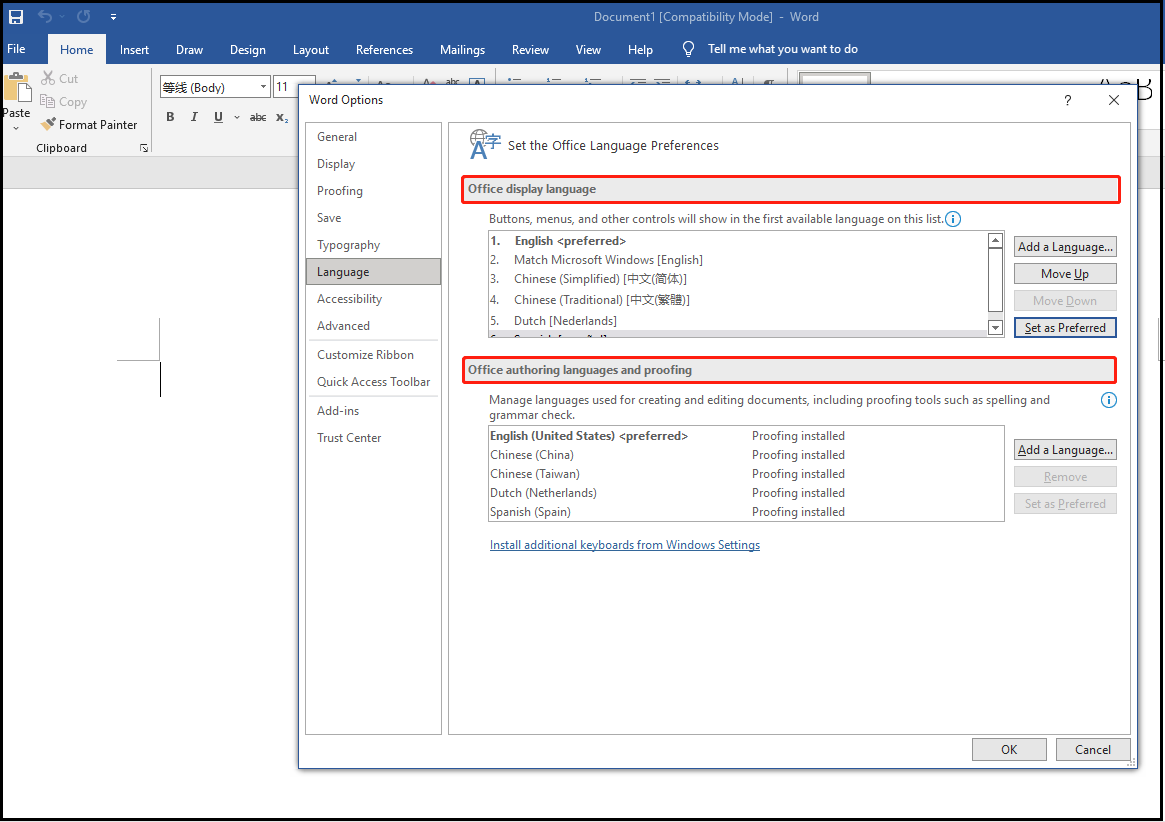Click the Save icon in quick access toolbar

[16, 17]
